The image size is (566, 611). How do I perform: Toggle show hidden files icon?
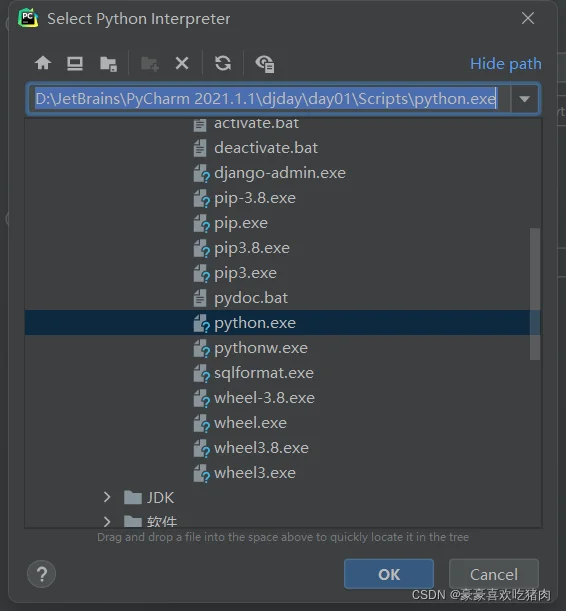tap(265, 64)
